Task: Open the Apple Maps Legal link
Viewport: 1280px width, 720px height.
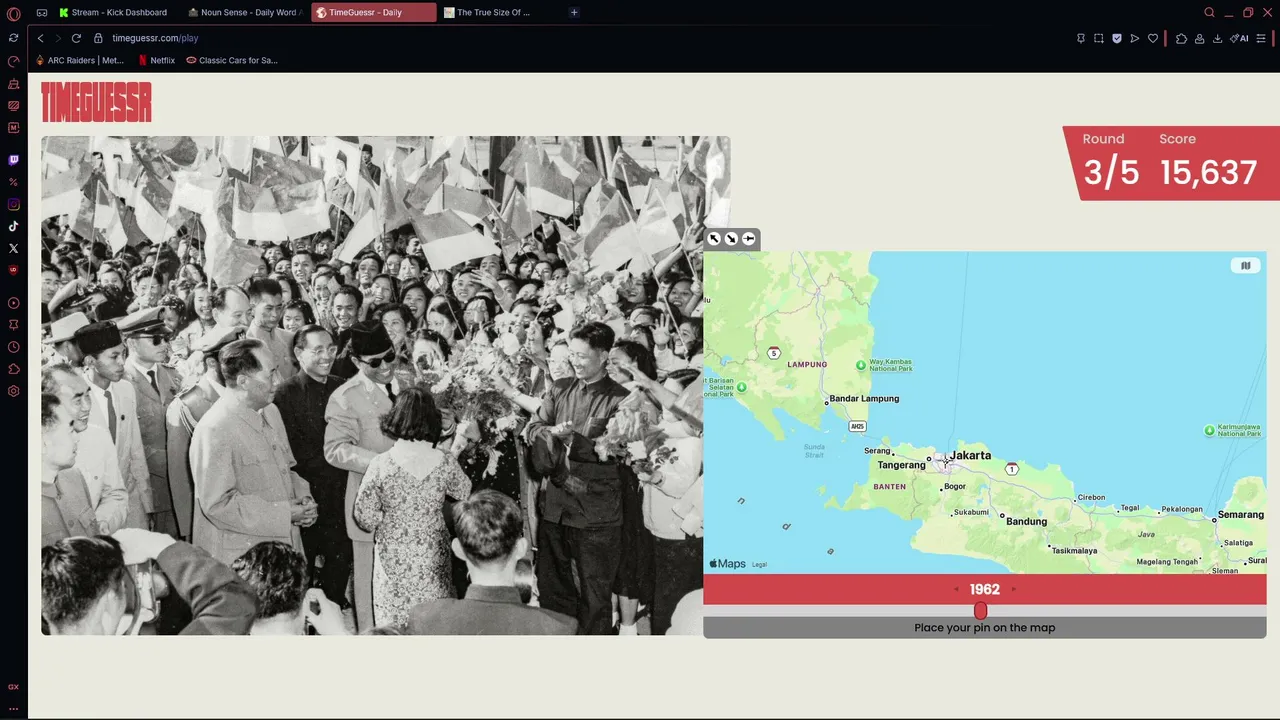Action: [x=759, y=565]
